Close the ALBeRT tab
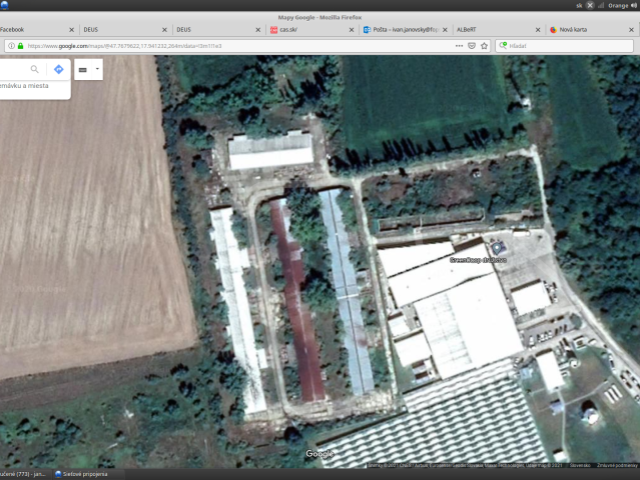The width and height of the screenshot is (640, 480). tap(538, 30)
